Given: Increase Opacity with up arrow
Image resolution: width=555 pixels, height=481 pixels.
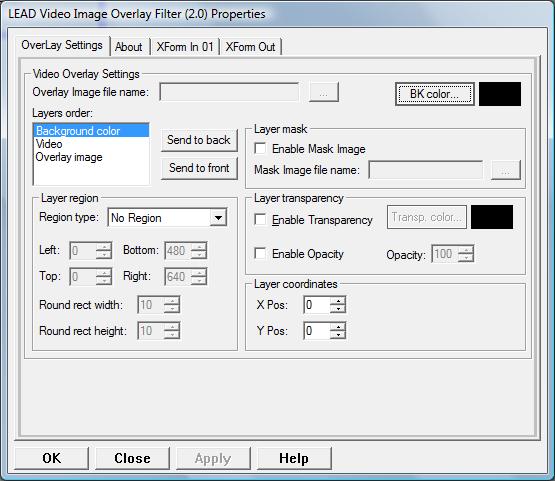Looking at the screenshot, I should (x=466, y=250).
